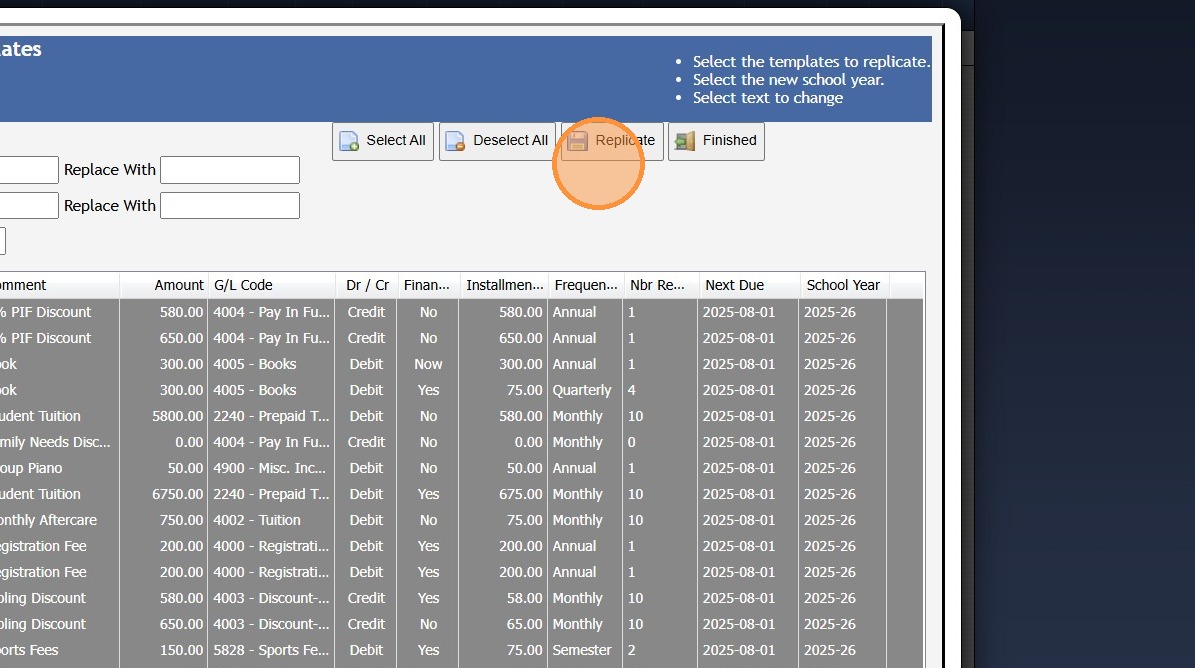Sort by the Dr / Cr column header
This screenshot has width=1195, height=668.
coord(367,285)
